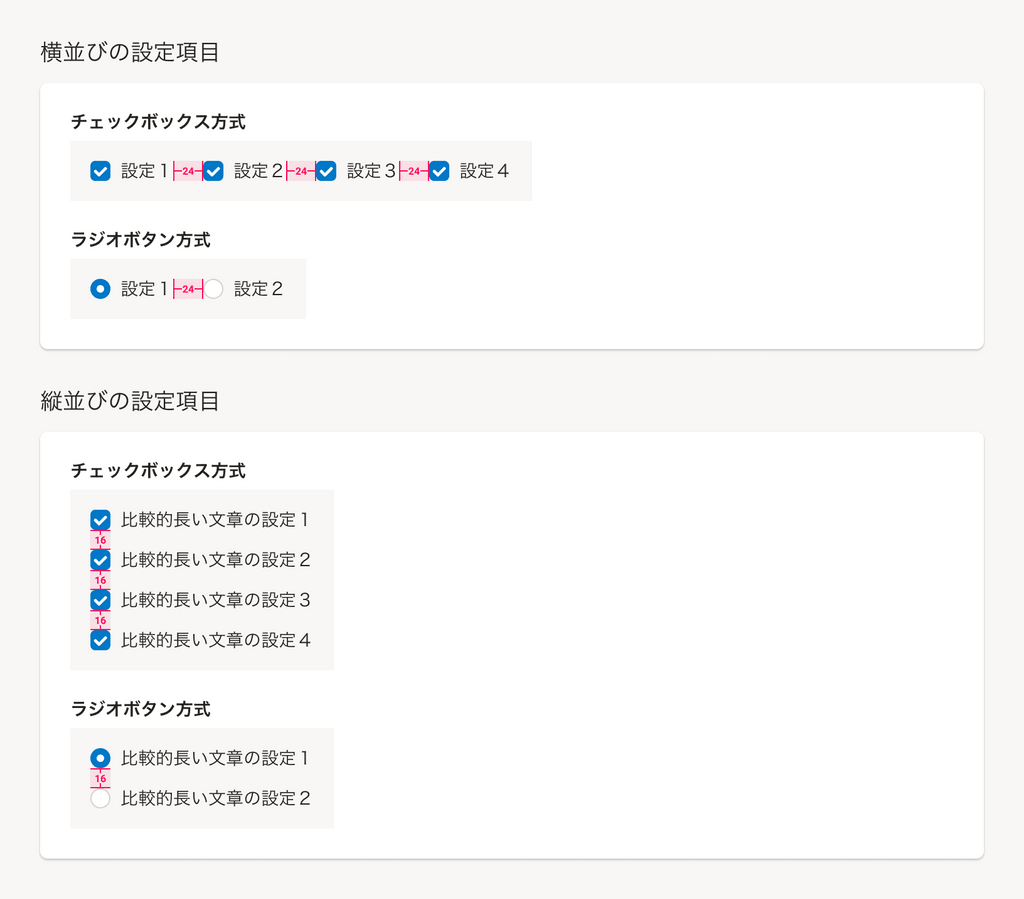Click the horizontal section's チェックボックス方式 heading
This screenshot has width=1024, height=899.
point(158,122)
